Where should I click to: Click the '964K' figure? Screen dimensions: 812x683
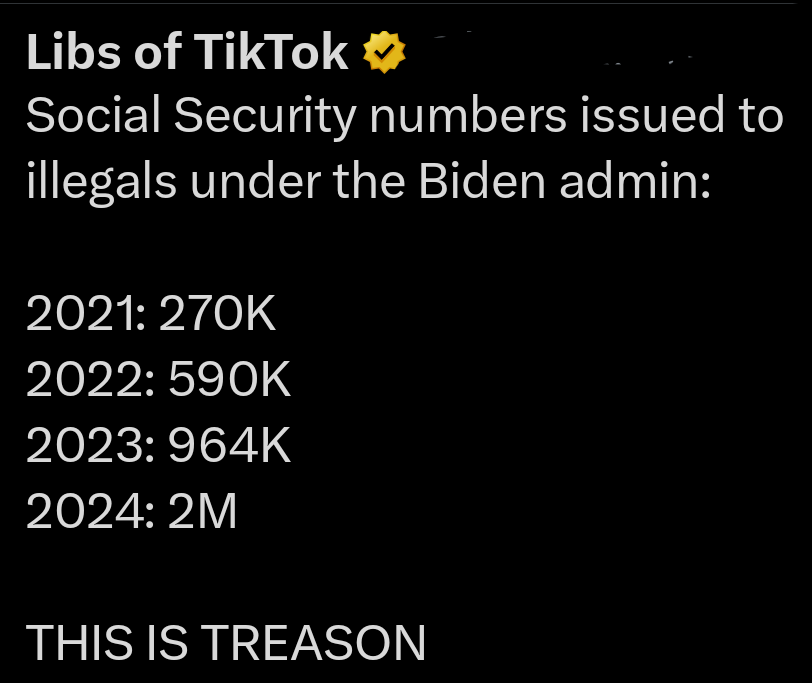(x=229, y=447)
